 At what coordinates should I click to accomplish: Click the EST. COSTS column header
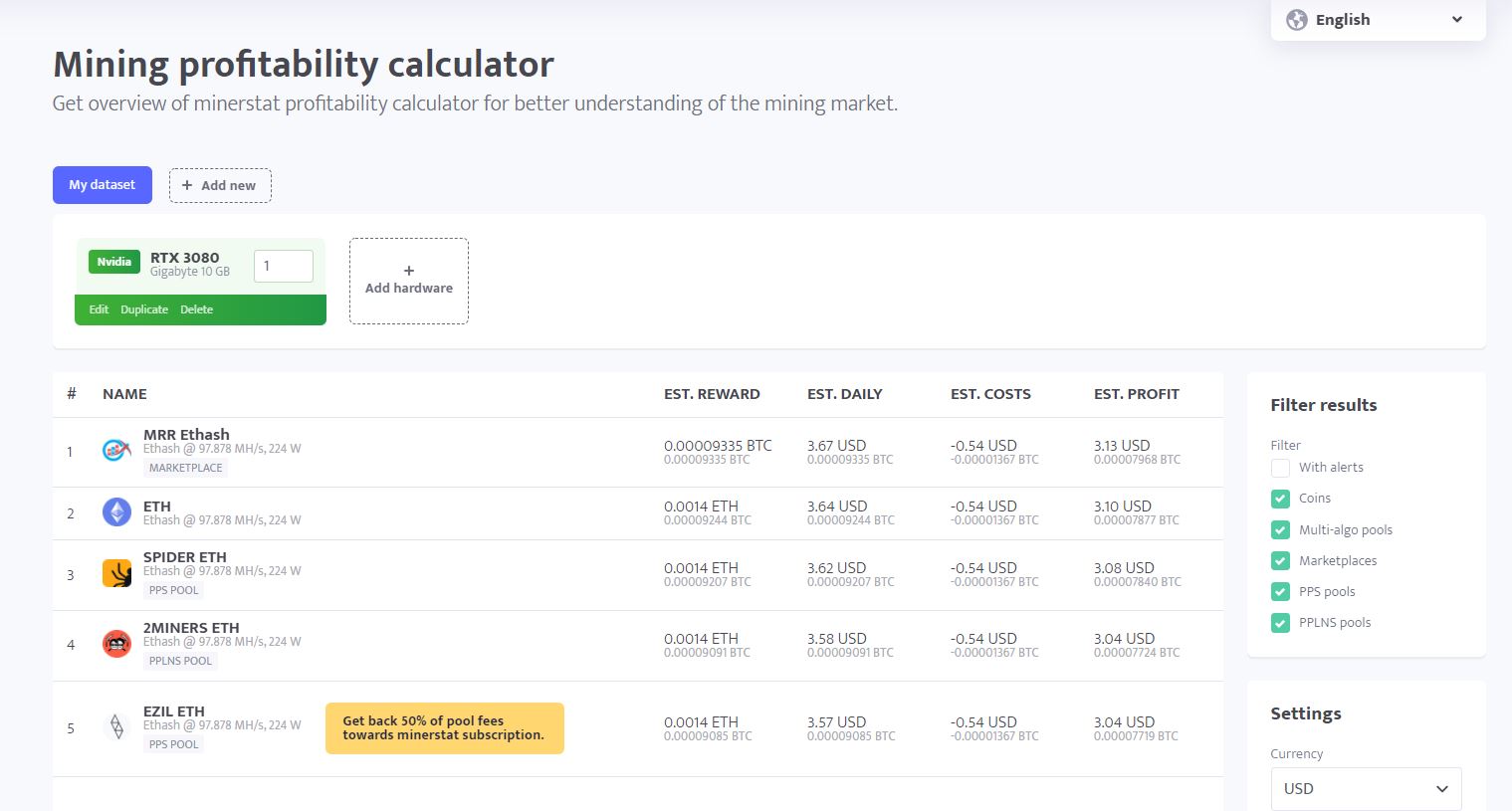990,394
